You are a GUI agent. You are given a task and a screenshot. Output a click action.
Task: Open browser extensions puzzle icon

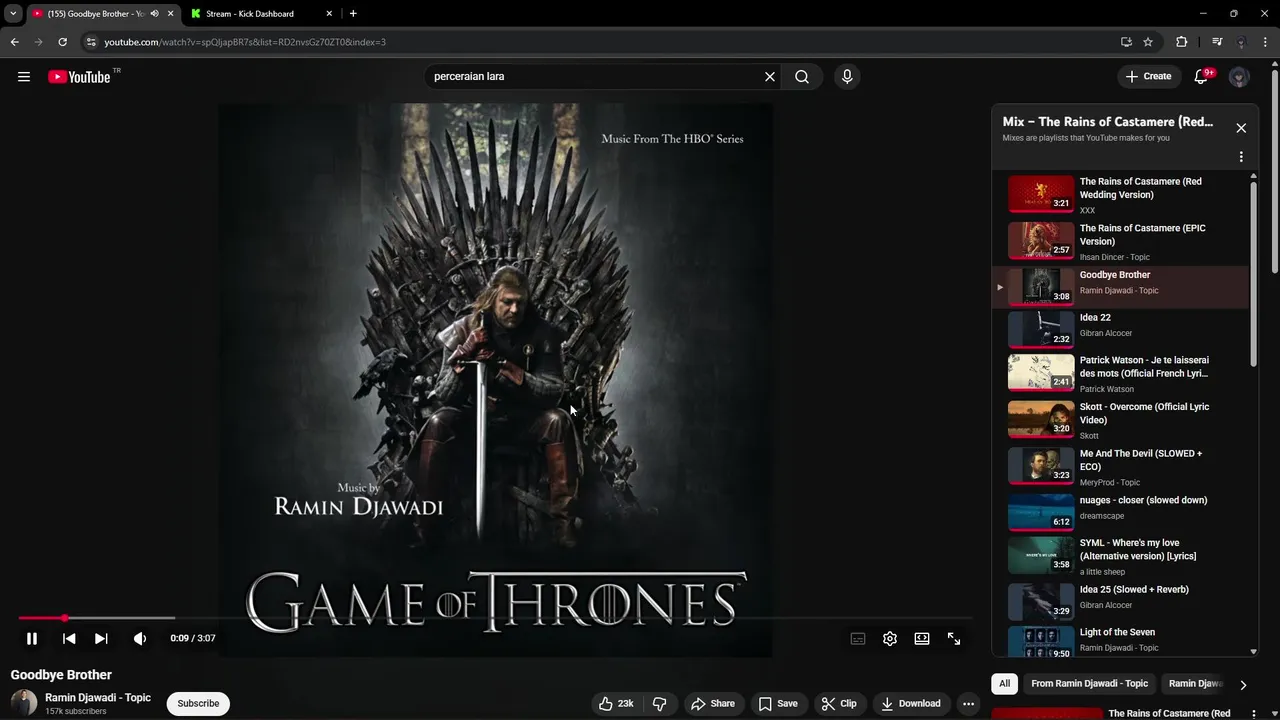pyautogui.click(x=1182, y=42)
